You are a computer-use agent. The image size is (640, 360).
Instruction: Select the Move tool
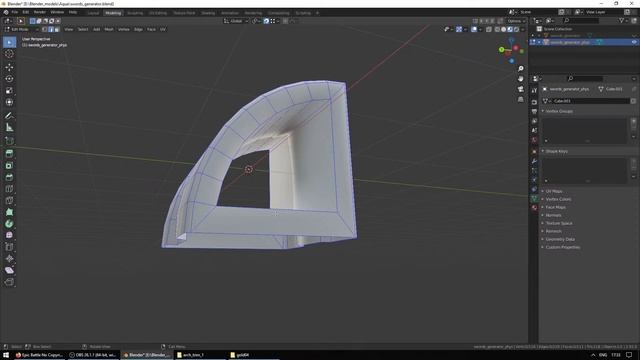9,67
